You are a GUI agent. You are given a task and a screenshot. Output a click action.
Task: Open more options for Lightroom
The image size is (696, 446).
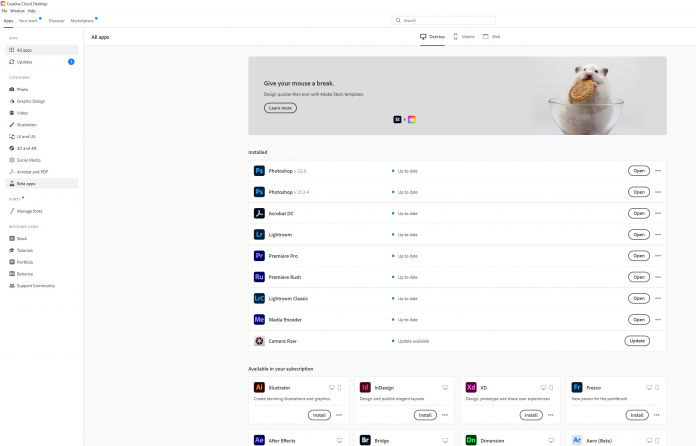click(658, 234)
